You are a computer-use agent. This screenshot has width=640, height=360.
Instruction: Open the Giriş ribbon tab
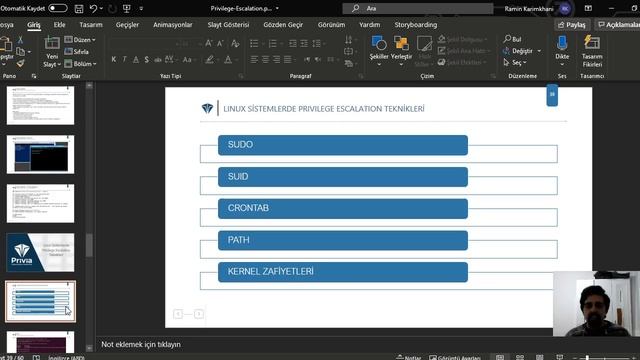[x=34, y=25]
